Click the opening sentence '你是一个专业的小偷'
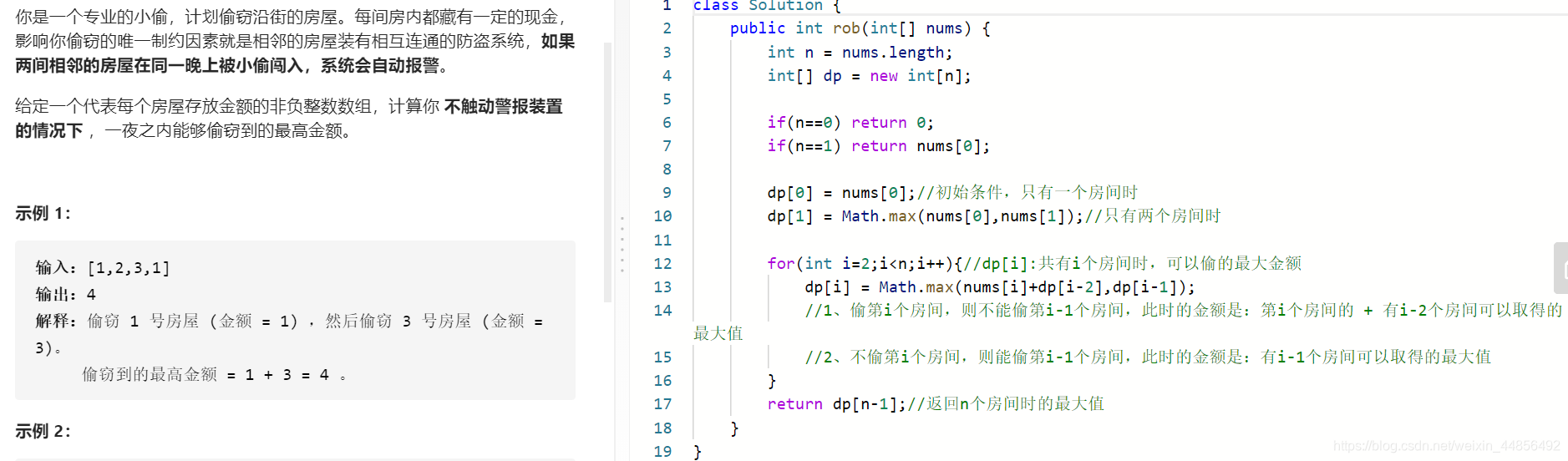Screen dimensions: 1568x461 pos(92,17)
